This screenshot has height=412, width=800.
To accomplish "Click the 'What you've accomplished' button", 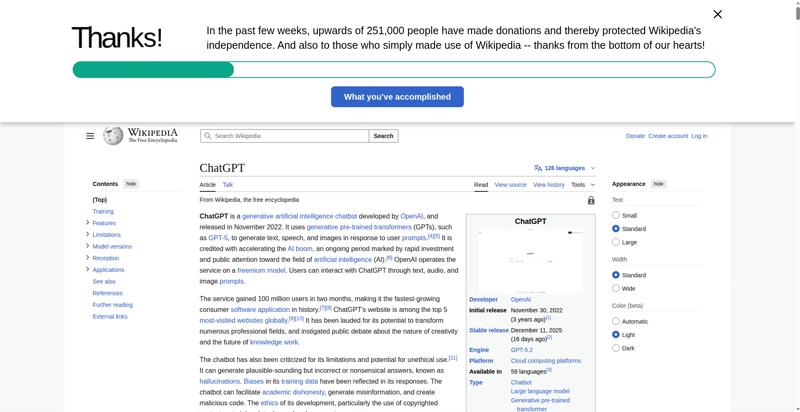I will click(x=397, y=97).
